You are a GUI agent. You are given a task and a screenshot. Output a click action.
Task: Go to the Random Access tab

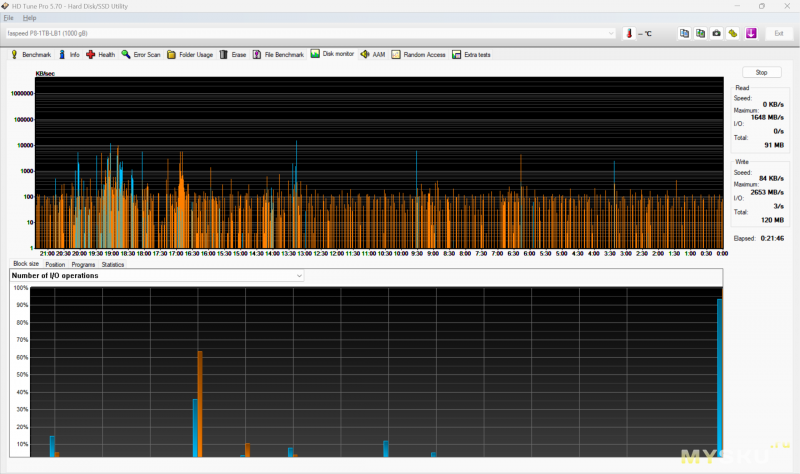coord(418,55)
